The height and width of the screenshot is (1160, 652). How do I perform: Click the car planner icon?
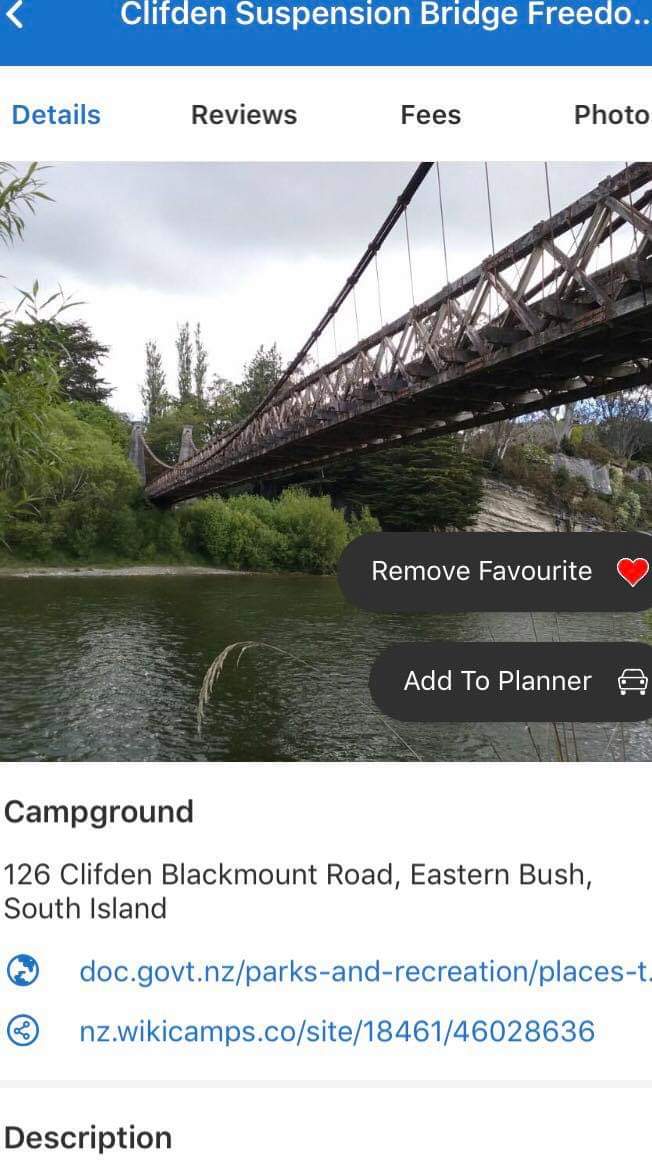633,681
